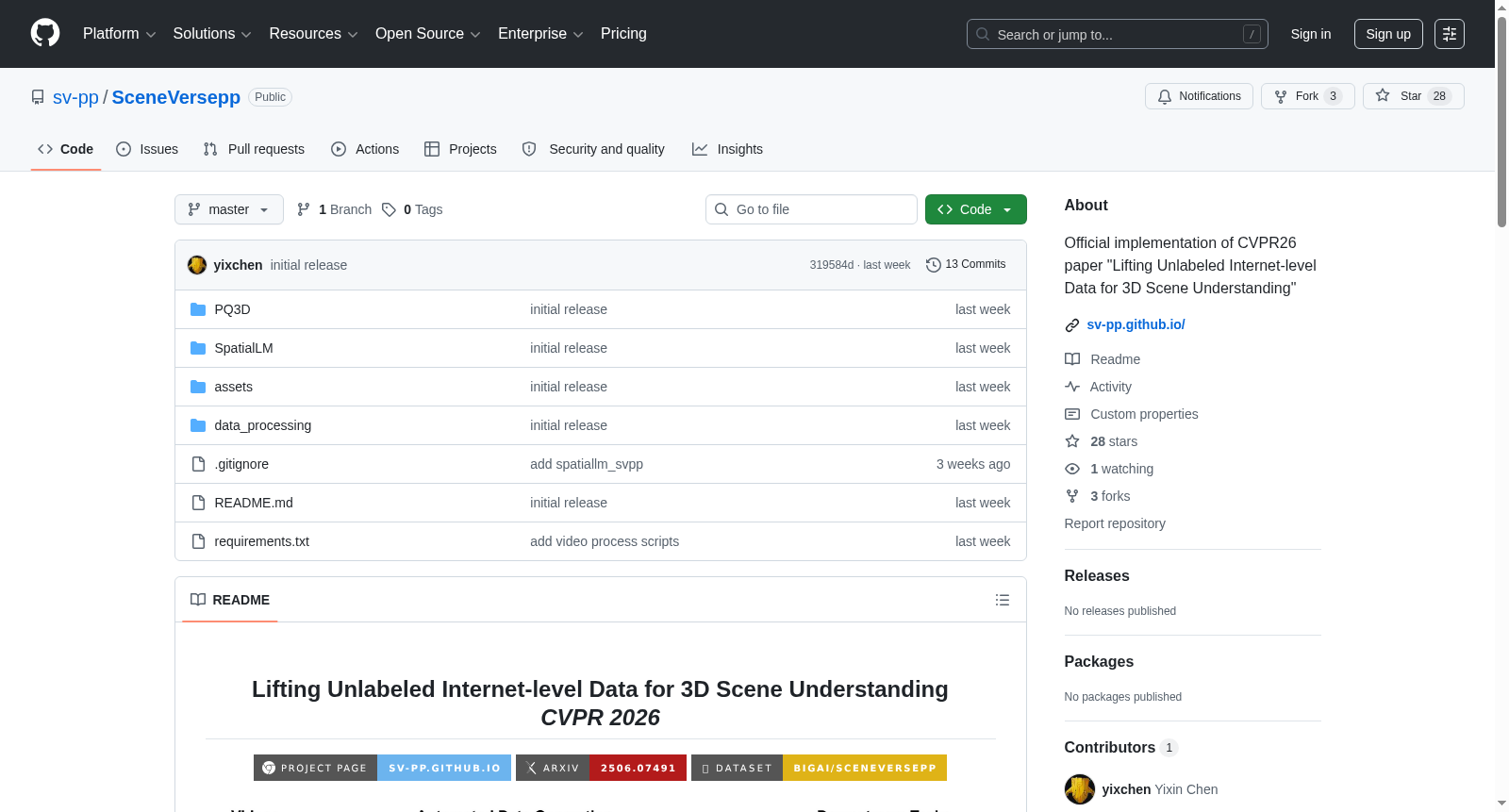Click the data_processing folder icon
Screen dimensions: 1509x812
tap(198, 425)
